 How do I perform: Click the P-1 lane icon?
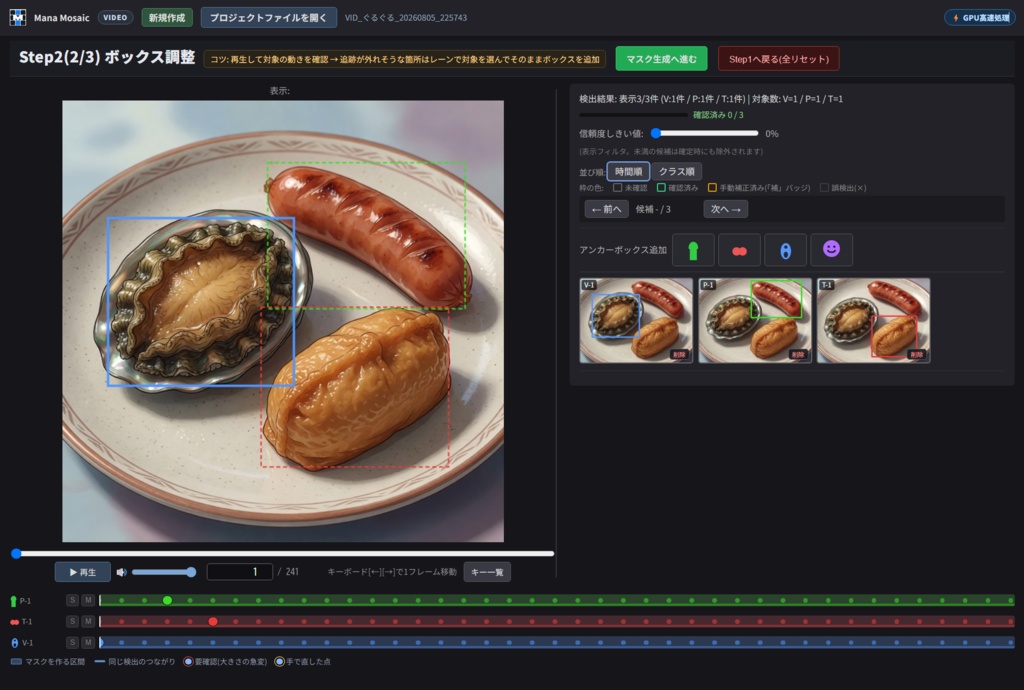(x=14, y=601)
